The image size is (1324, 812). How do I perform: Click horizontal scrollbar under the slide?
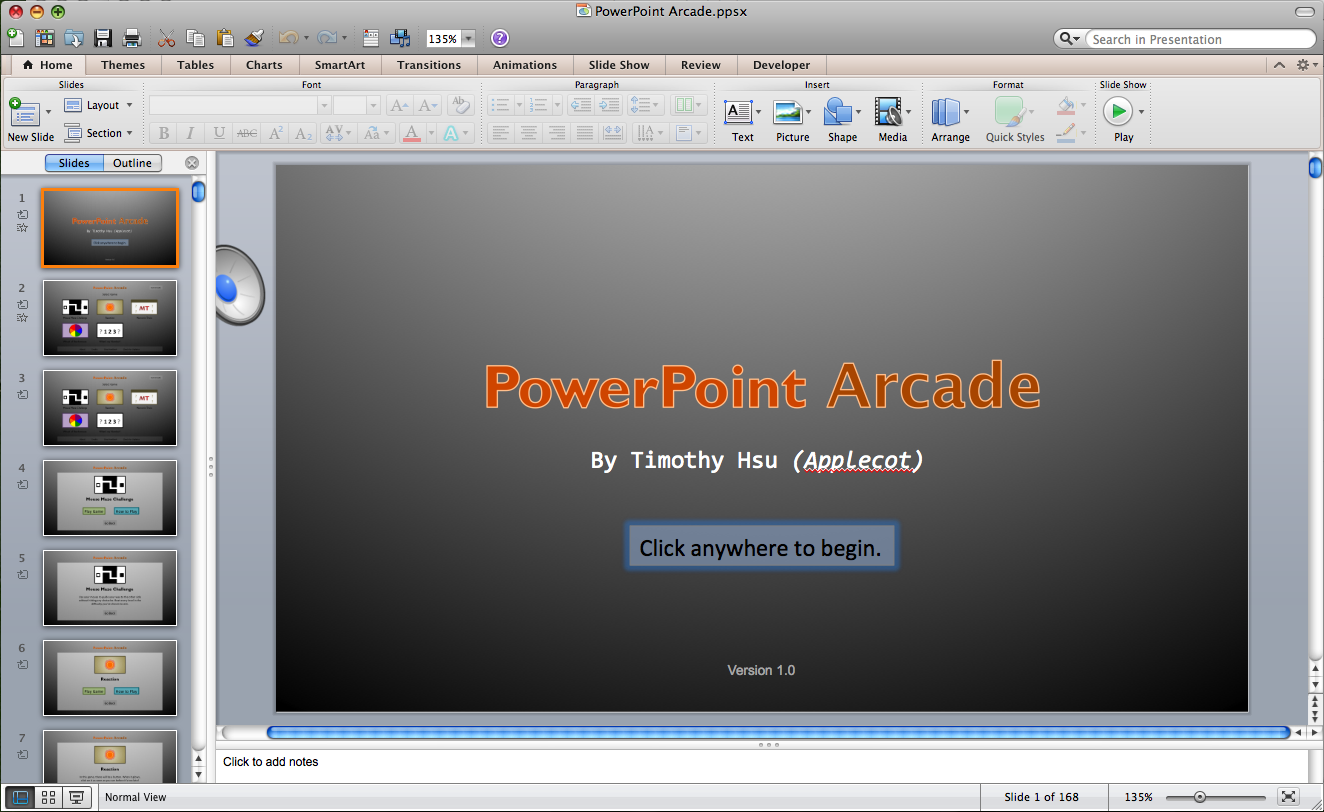coord(778,733)
